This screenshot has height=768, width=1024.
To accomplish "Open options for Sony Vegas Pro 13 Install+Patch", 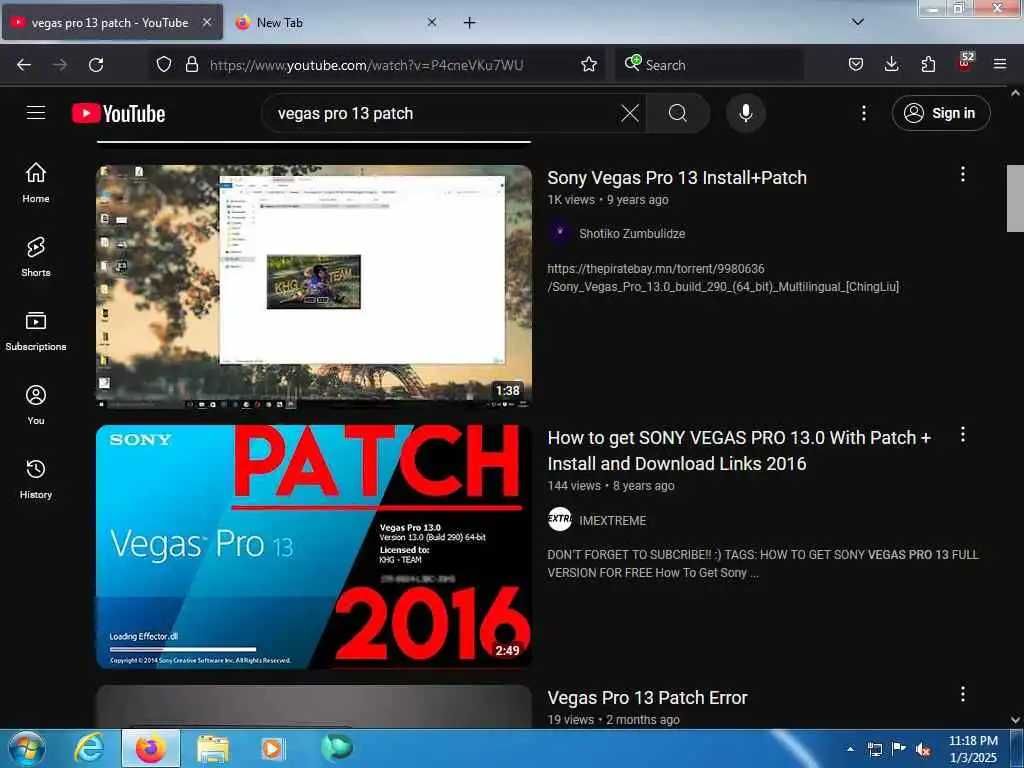I will point(963,174).
